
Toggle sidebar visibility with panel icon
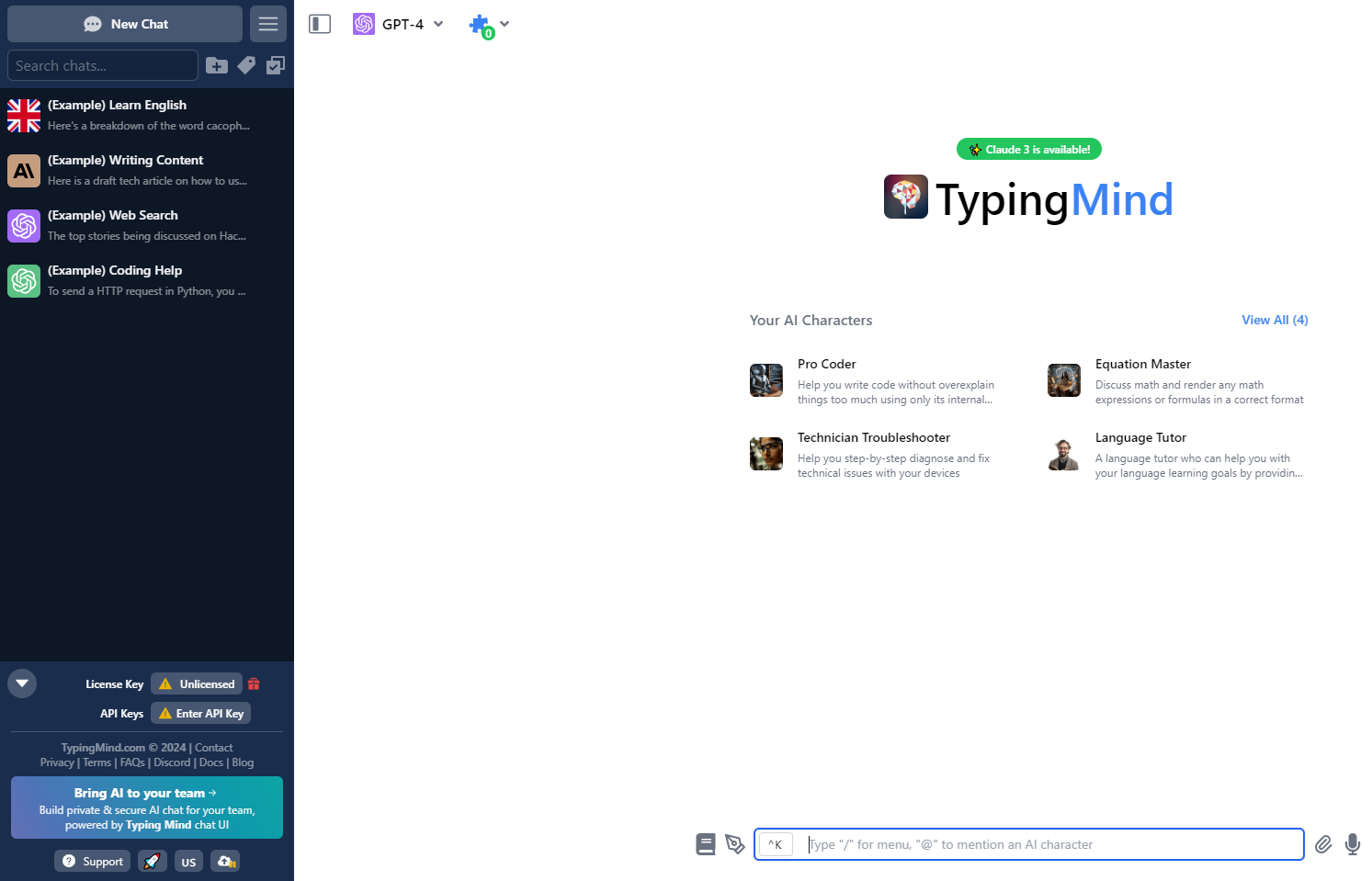(320, 24)
